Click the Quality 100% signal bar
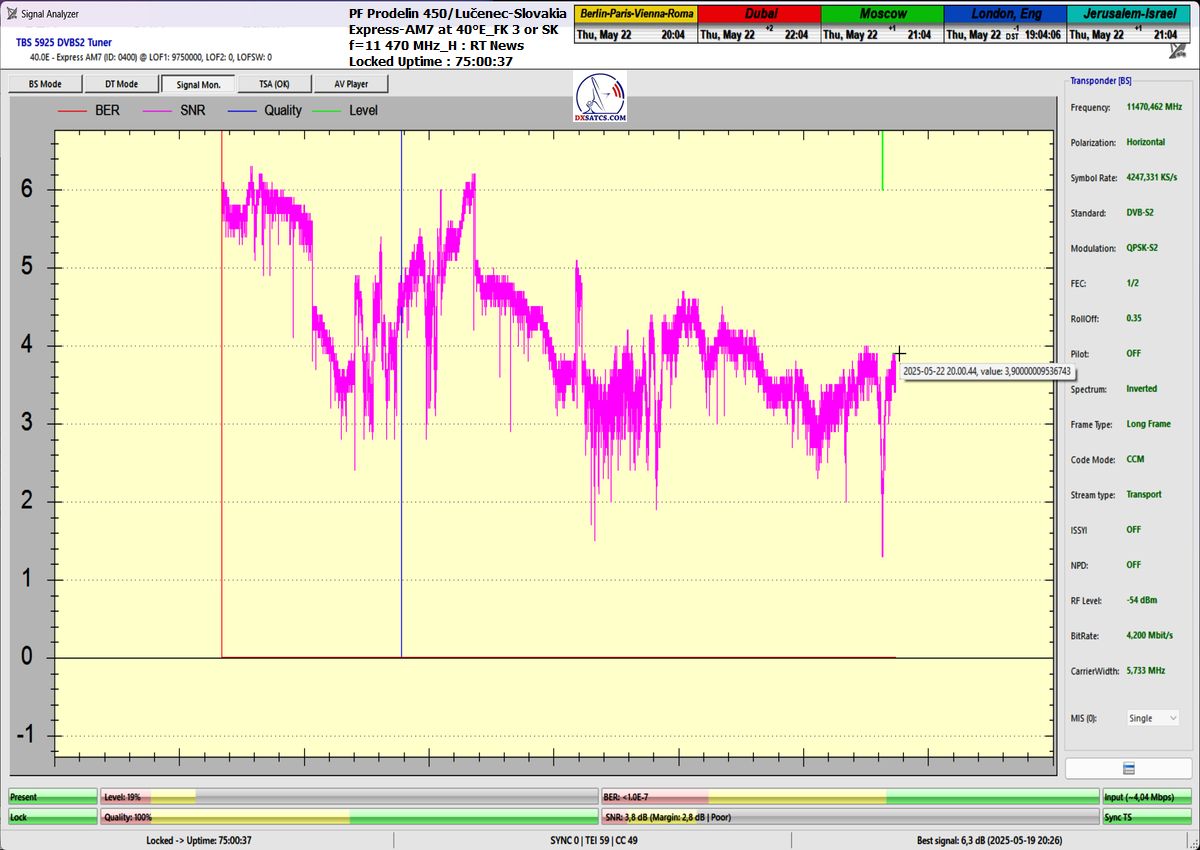The width and height of the screenshot is (1200, 850). coord(348,817)
